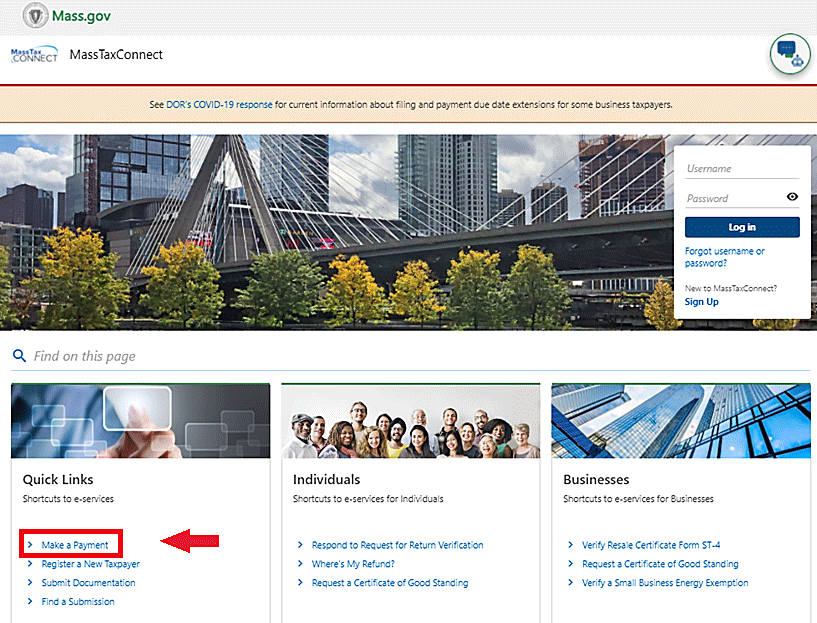The height and width of the screenshot is (623, 817).
Task: Click the MassTaxConnect logo
Action: 34,55
